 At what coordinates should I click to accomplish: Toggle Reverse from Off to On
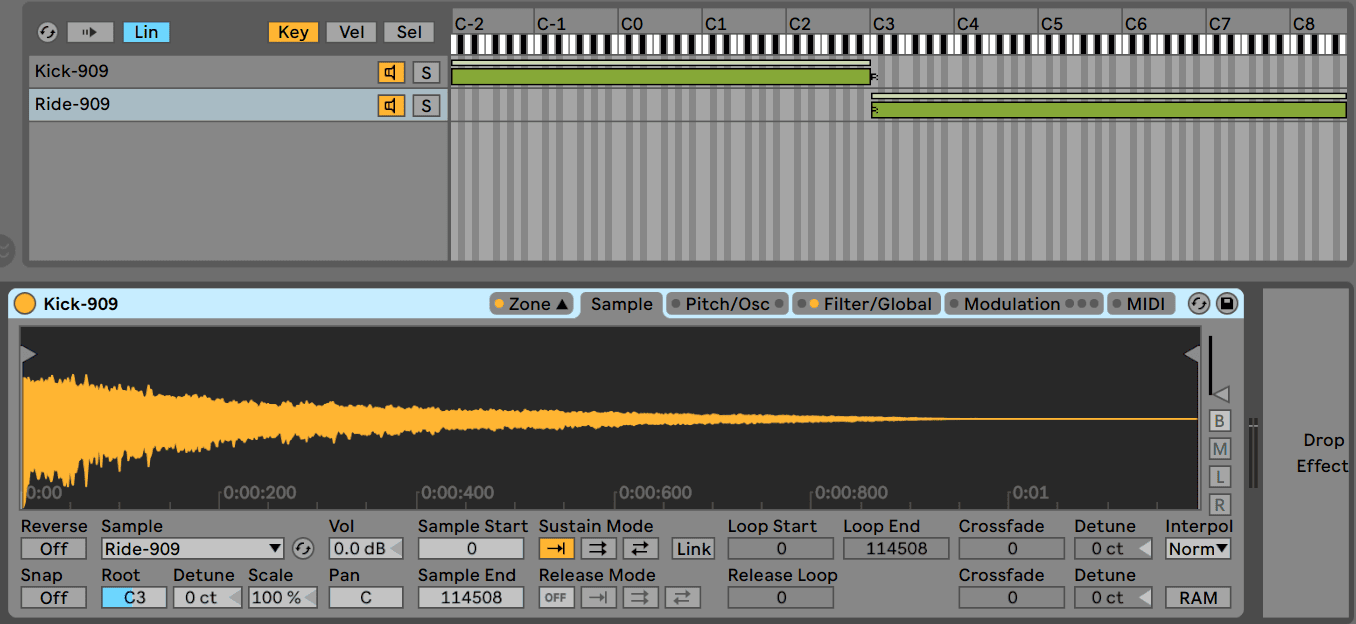(53, 548)
